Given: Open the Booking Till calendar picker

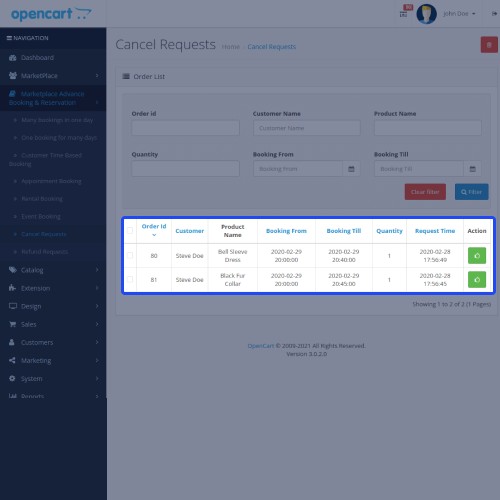Looking at the screenshot, I should [472, 169].
